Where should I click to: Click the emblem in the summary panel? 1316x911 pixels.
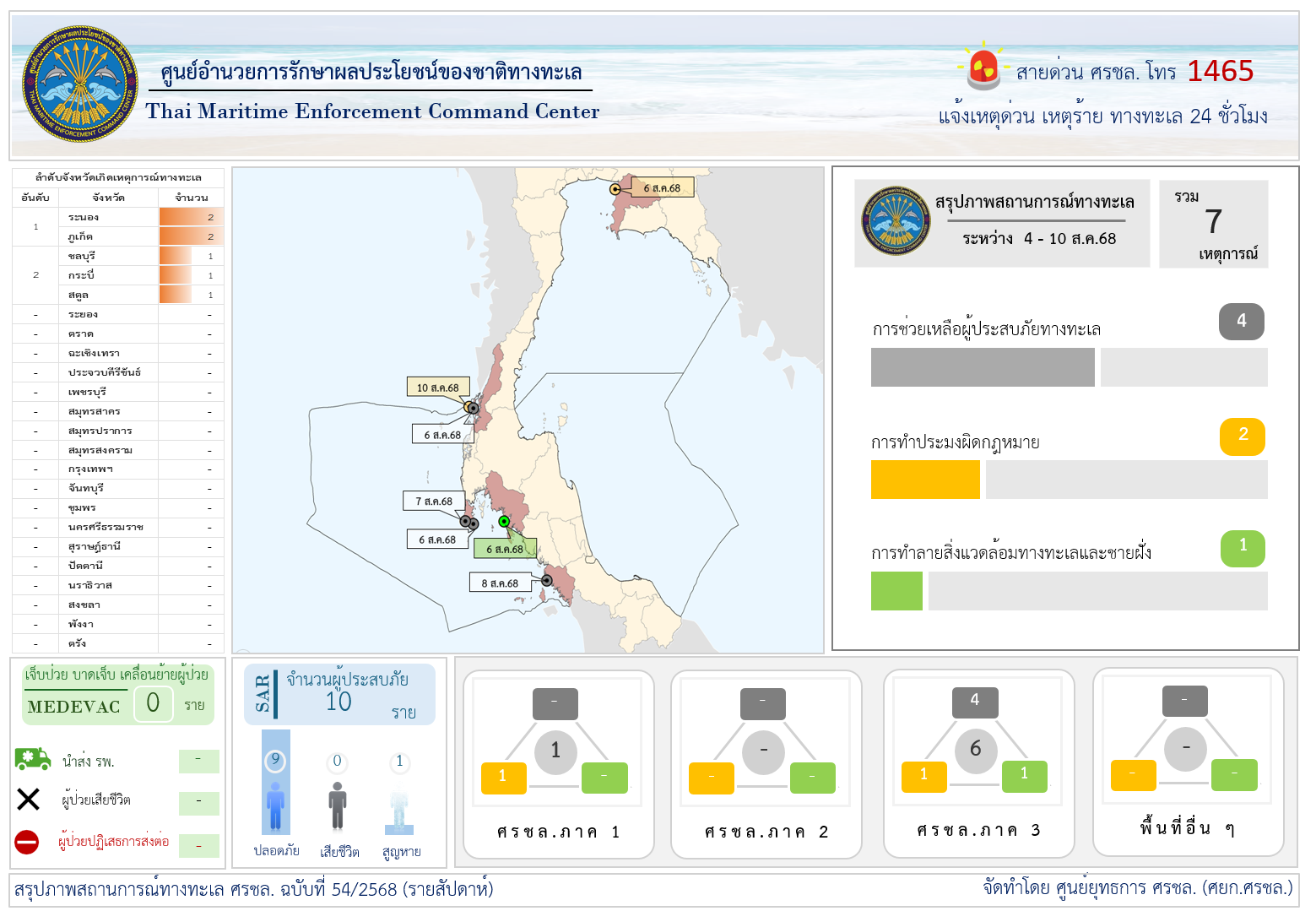[x=896, y=221]
